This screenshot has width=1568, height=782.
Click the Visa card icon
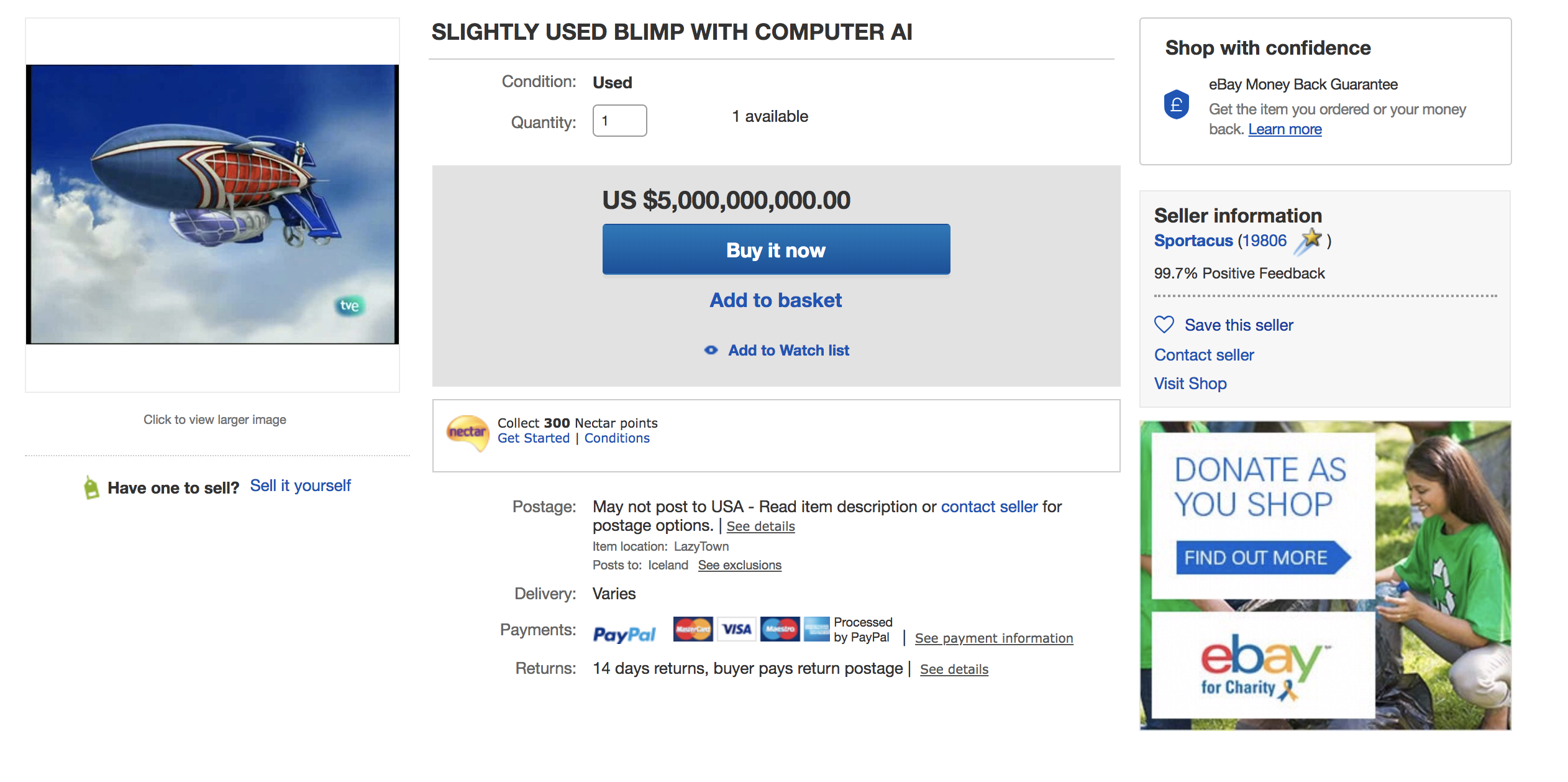[x=737, y=629]
